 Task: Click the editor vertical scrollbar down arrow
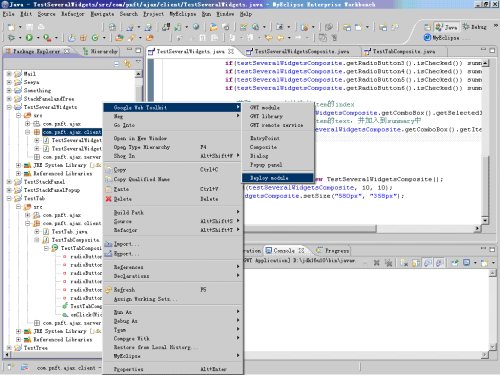[485, 220]
